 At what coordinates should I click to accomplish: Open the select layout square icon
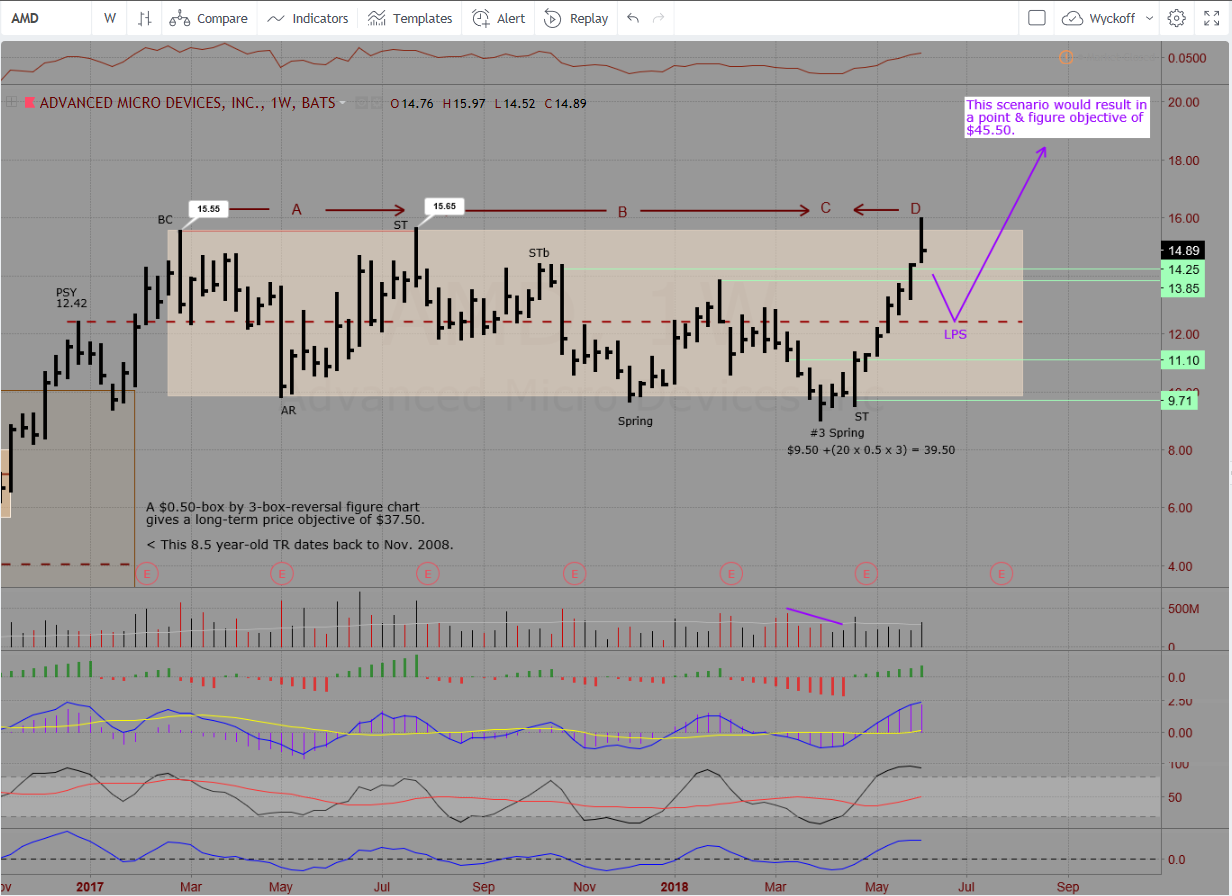click(x=1037, y=18)
